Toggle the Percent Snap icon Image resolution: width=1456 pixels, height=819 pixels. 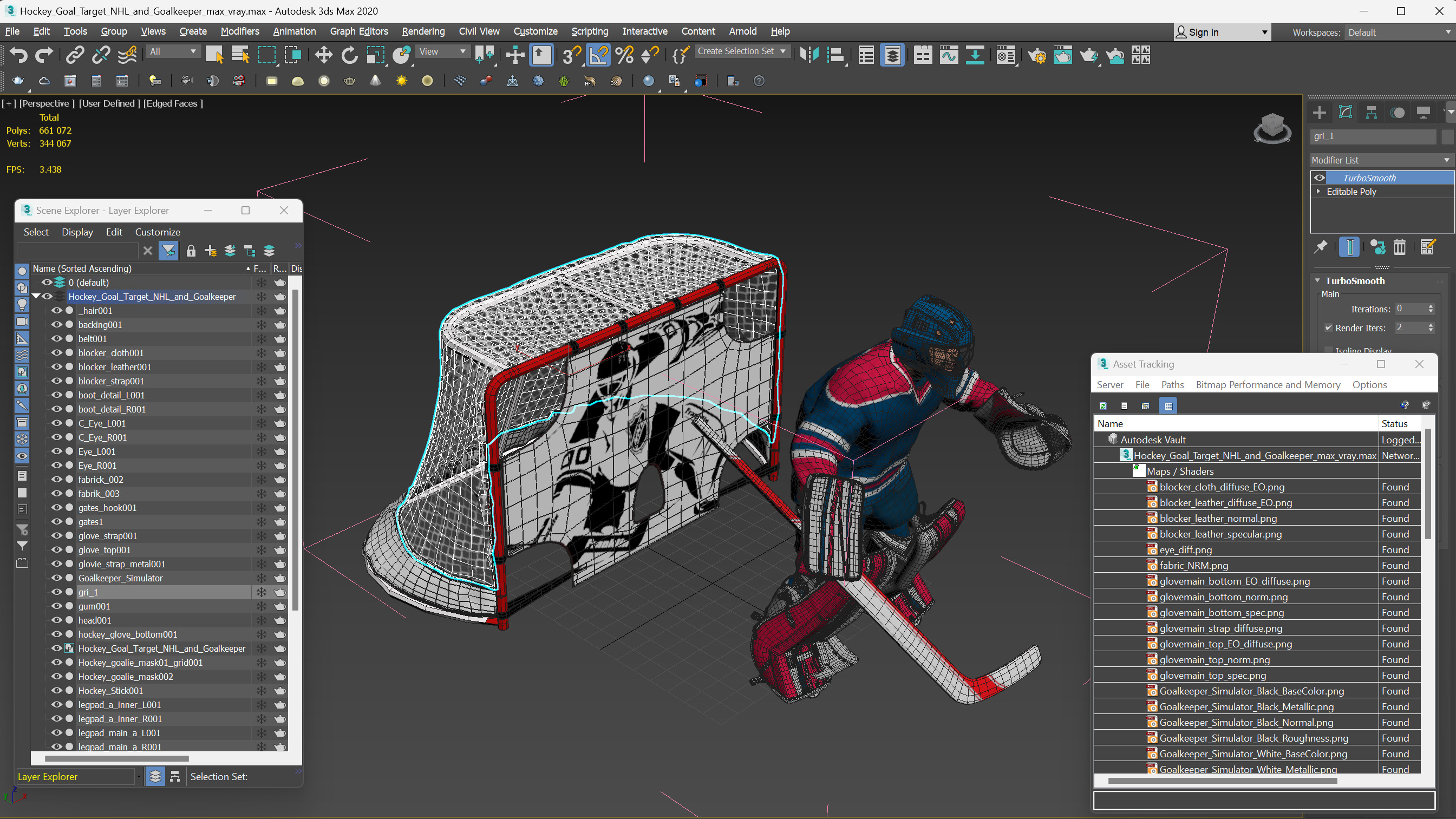(x=624, y=55)
